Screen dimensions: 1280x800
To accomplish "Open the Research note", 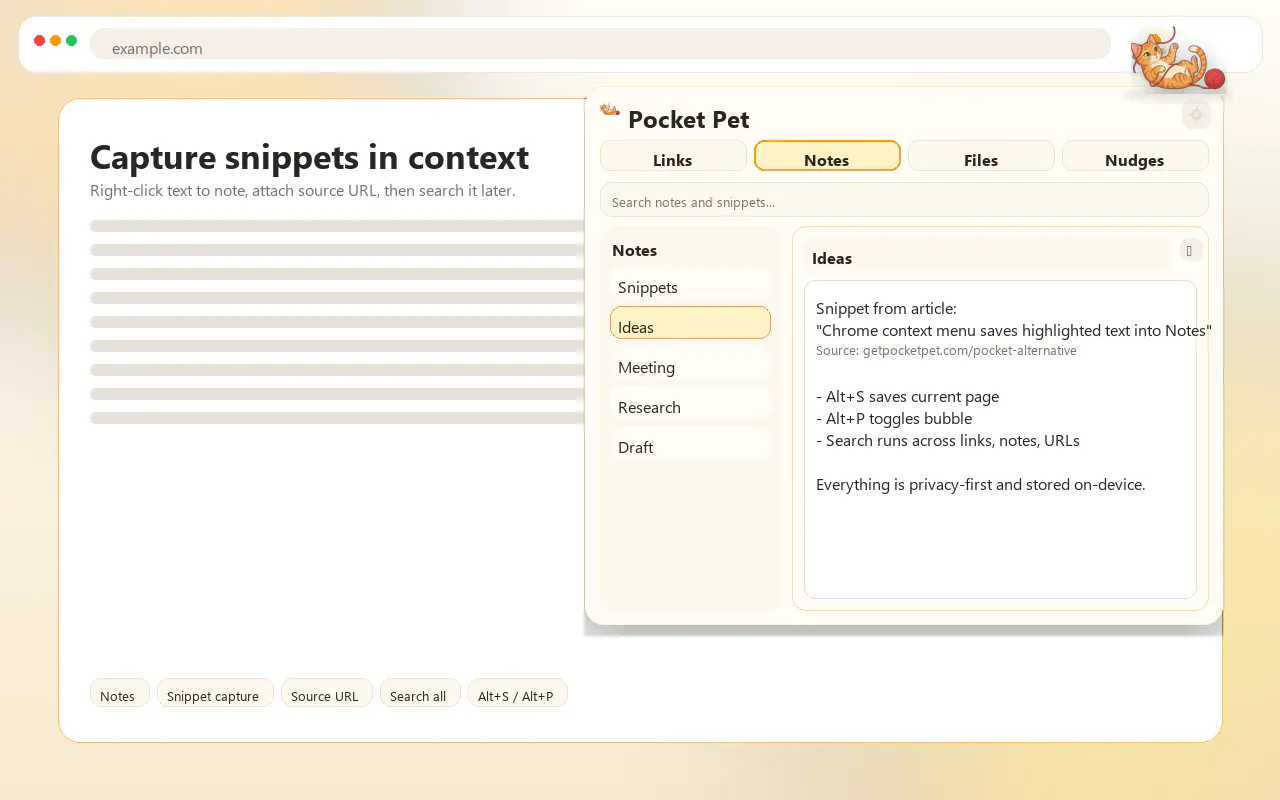I will coord(690,403).
